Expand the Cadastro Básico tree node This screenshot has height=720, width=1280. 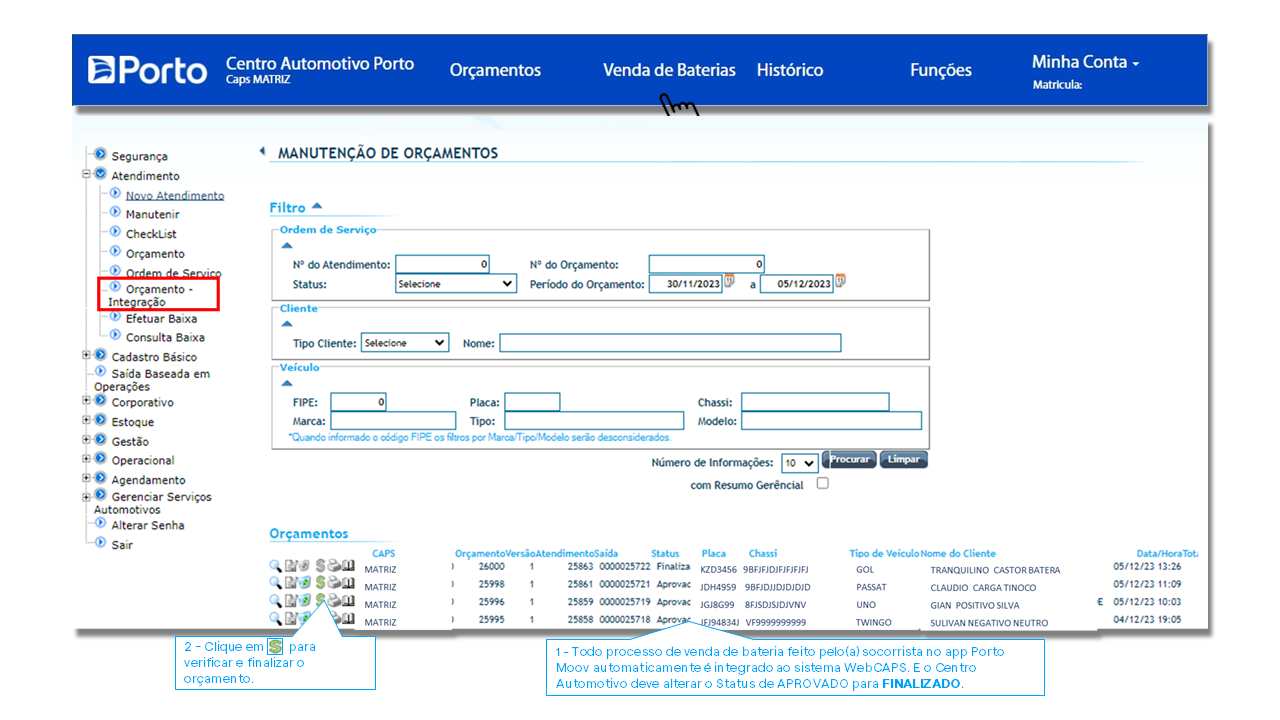[x=87, y=355]
